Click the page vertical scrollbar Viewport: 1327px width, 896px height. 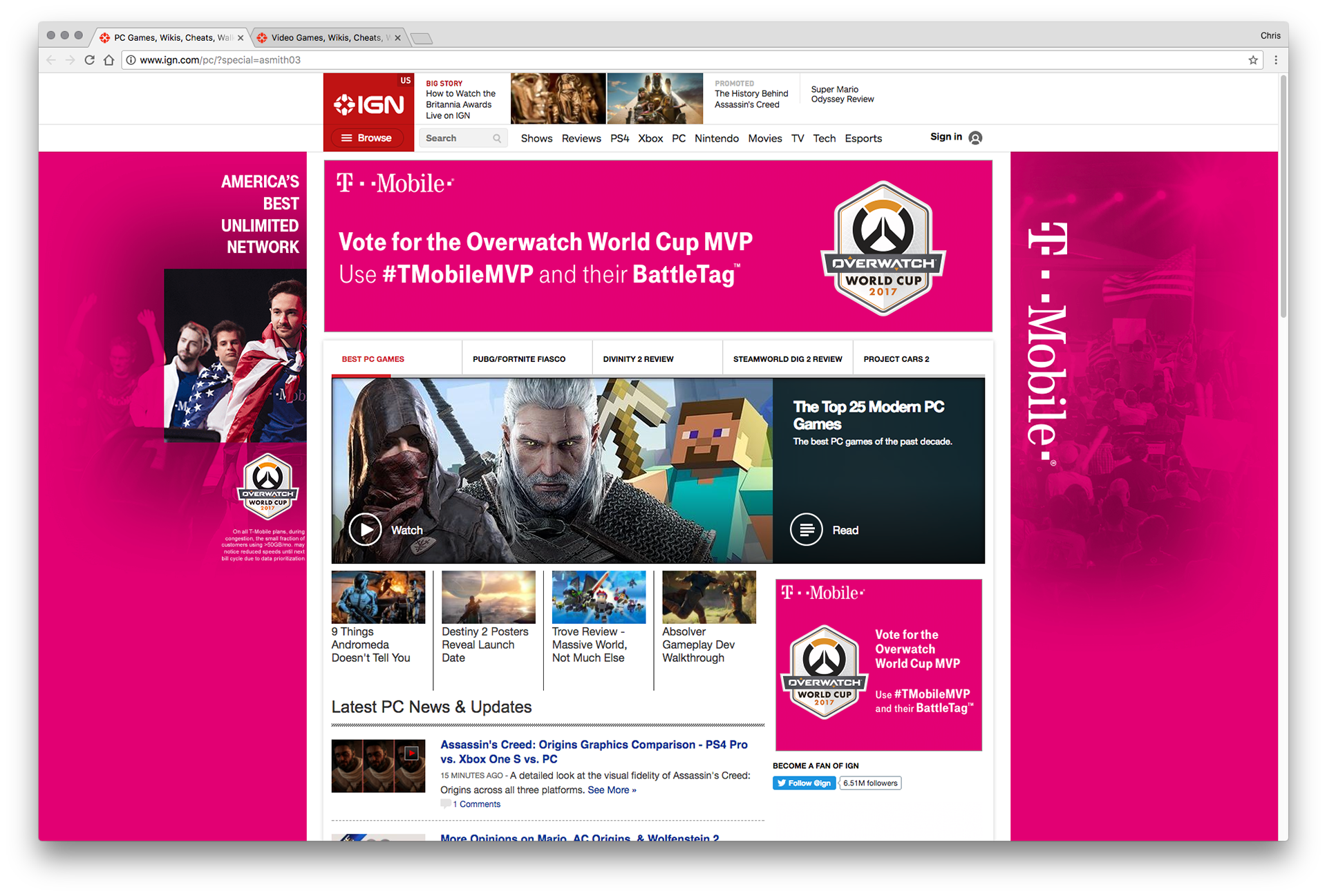(1283, 197)
